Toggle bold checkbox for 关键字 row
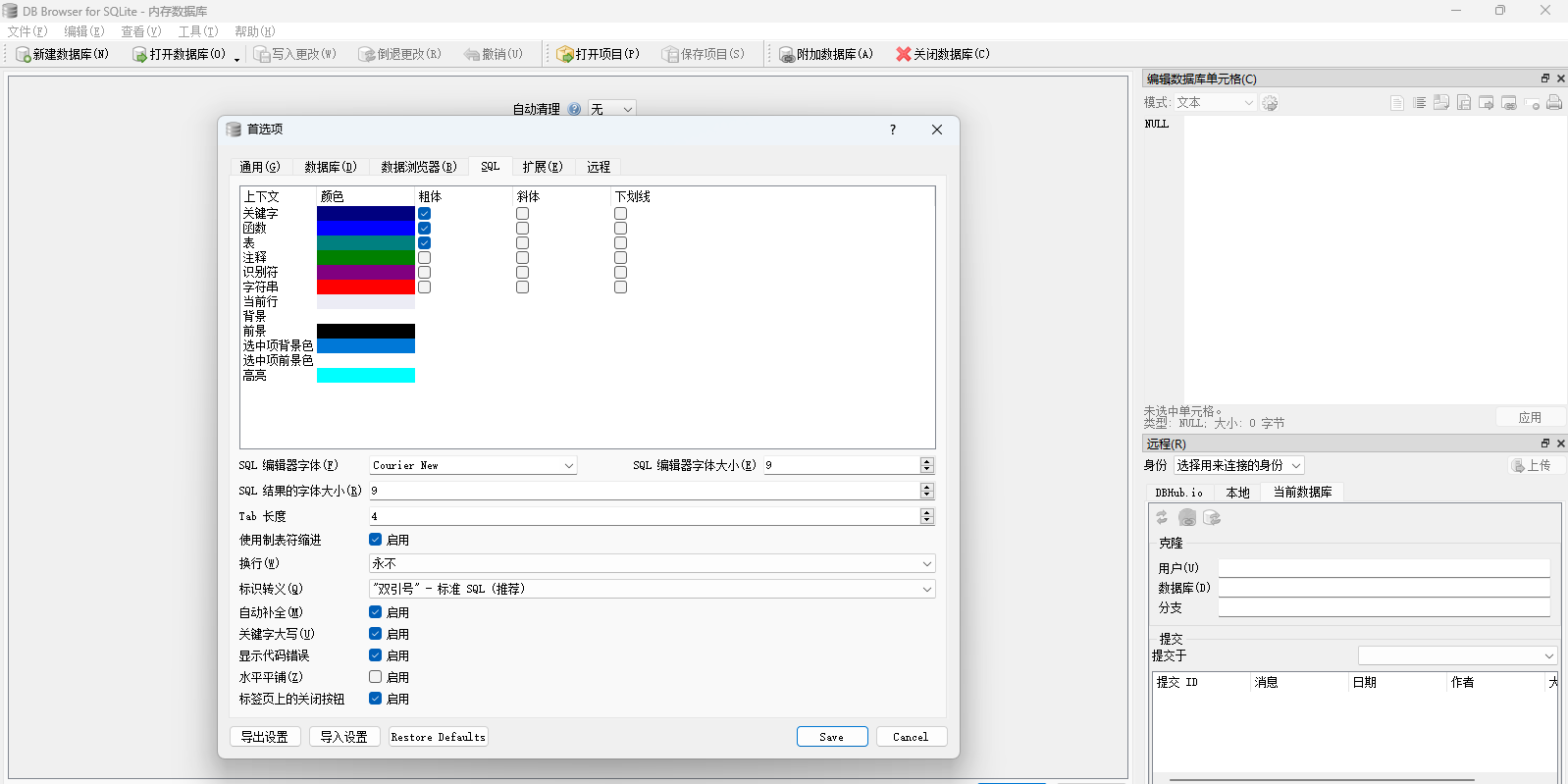The image size is (1568, 784). click(x=425, y=213)
